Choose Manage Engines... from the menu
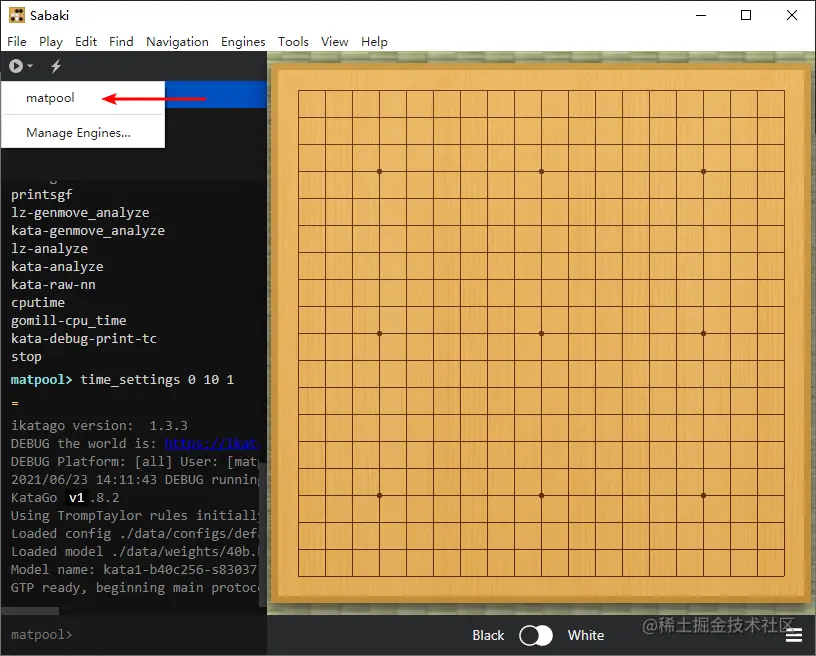 pyautogui.click(x=83, y=133)
